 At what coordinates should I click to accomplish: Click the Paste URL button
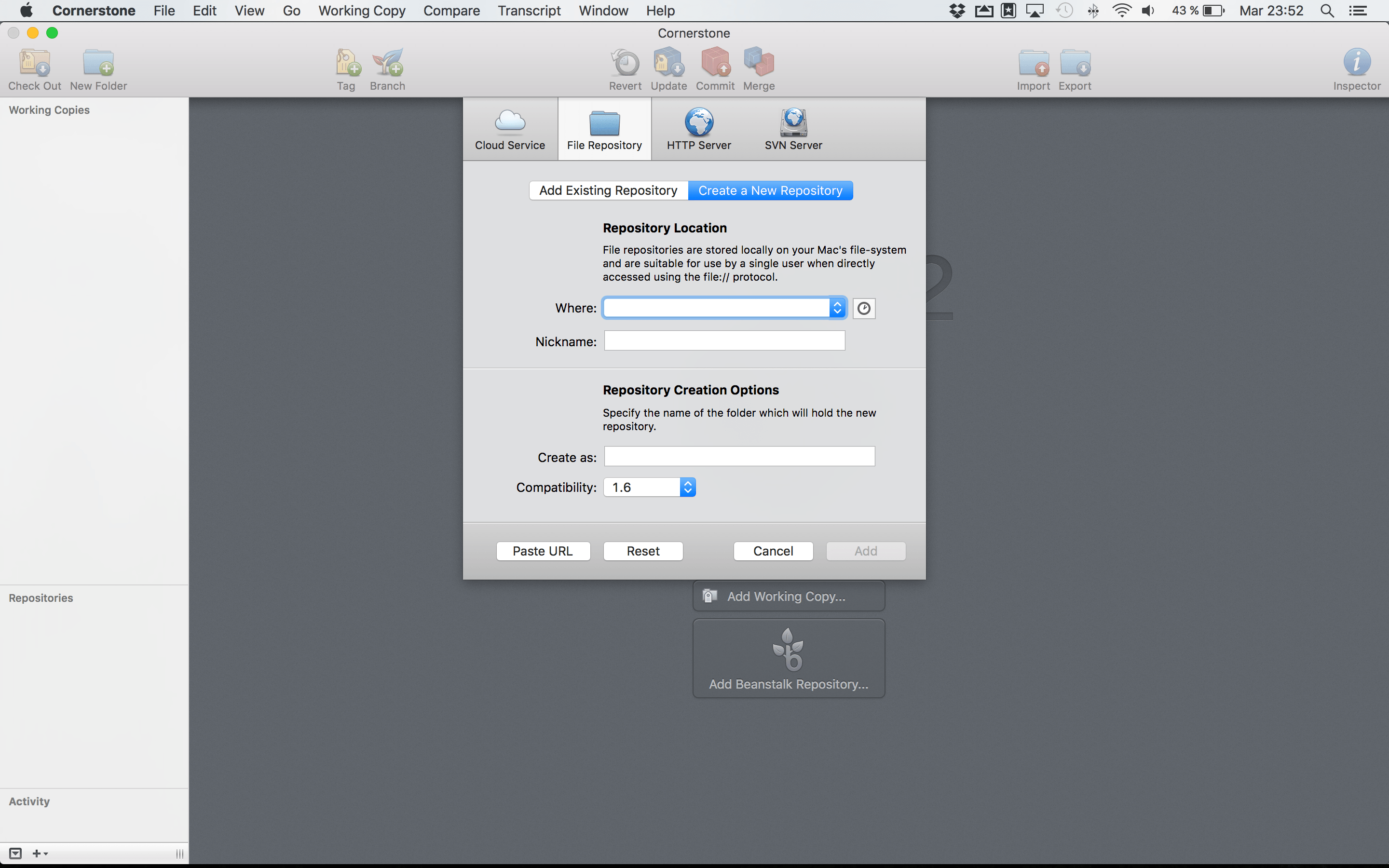point(543,551)
